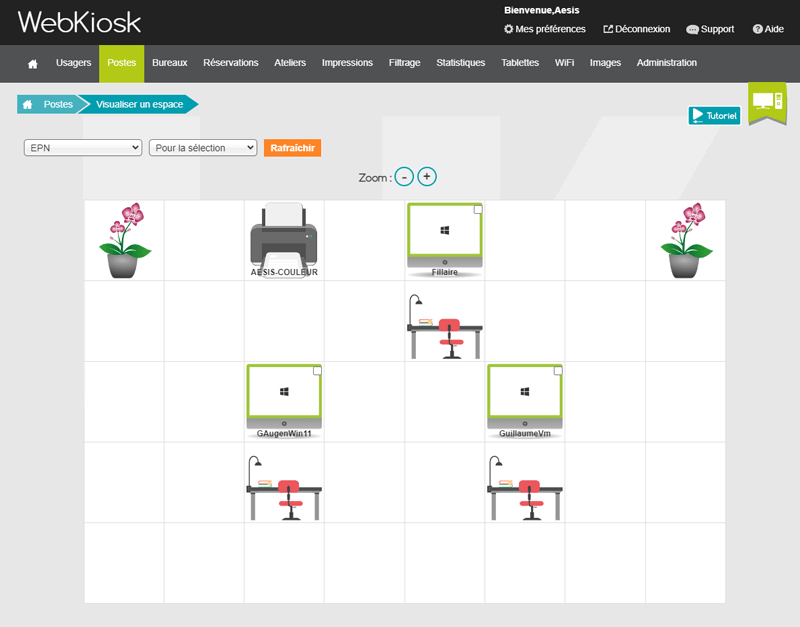The width and height of the screenshot is (800, 627).
Task: Click Postes in the breadcrumb
Action: [x=58, y=105]
